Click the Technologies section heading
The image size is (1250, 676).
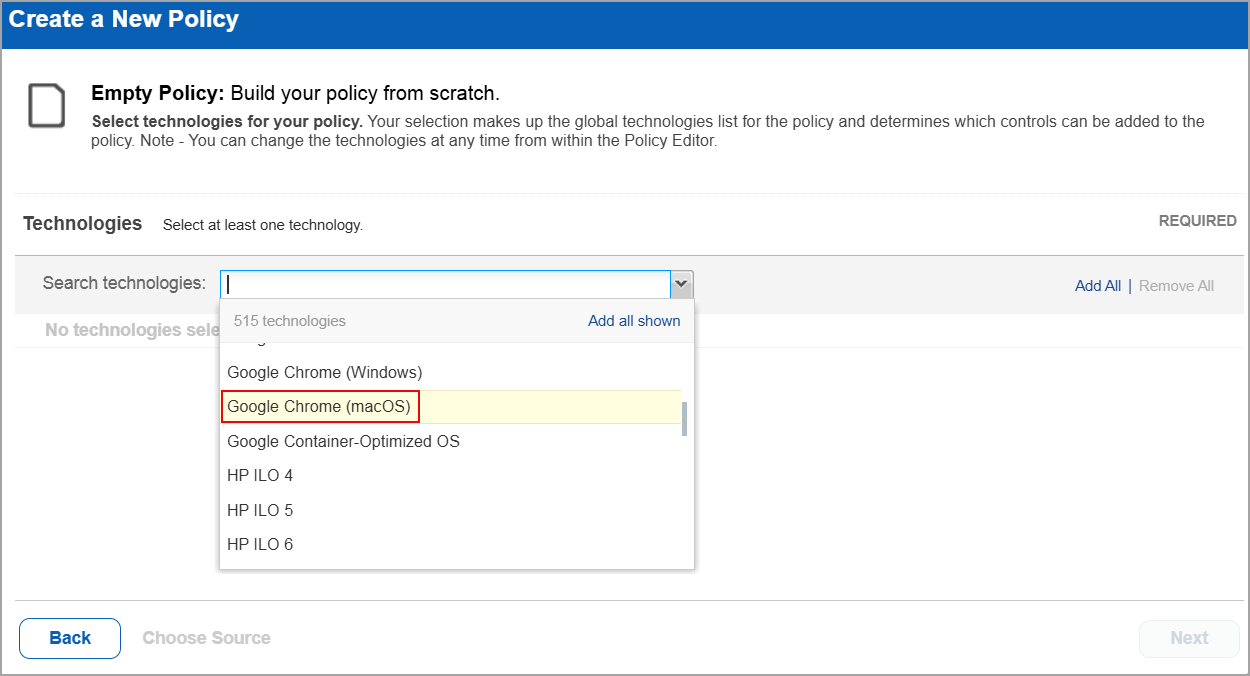[x=83, y=224]
